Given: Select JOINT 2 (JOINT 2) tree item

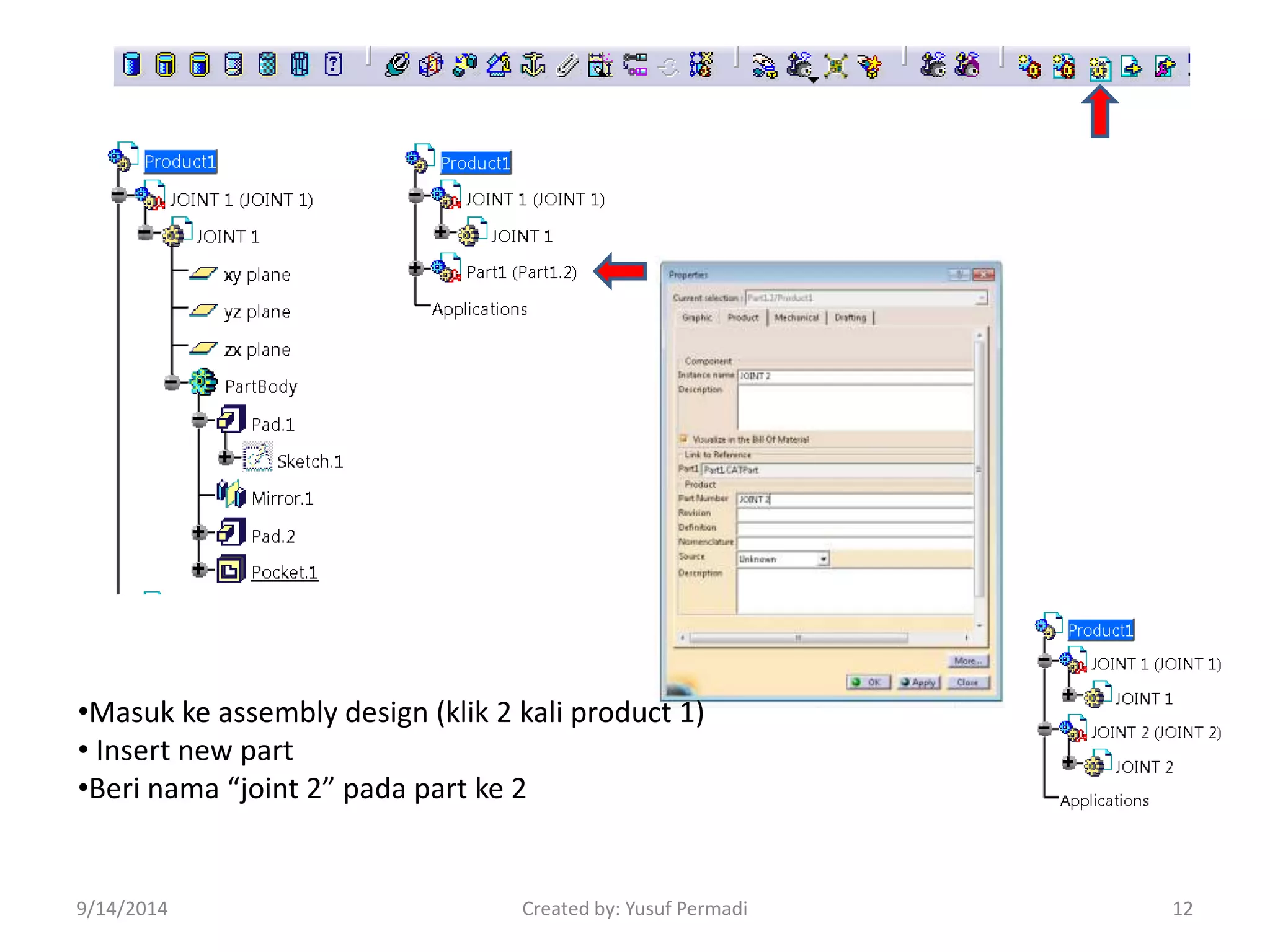Looking at the screenshot, I should tap(1155, 733).
